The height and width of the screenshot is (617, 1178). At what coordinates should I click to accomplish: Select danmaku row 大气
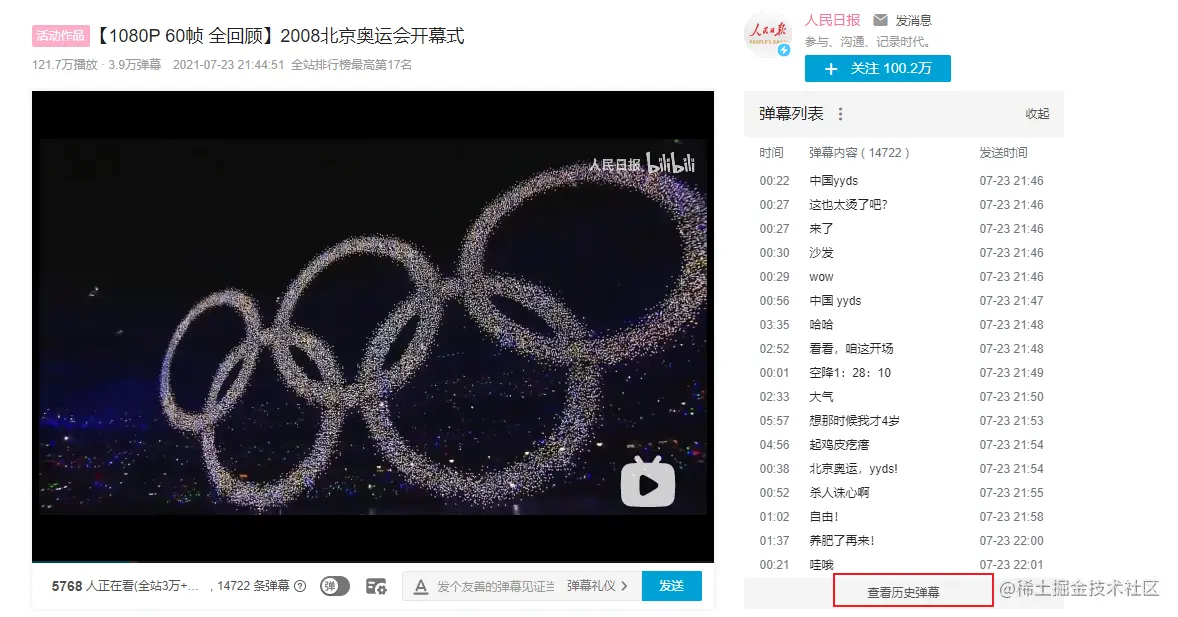(904, 397)
